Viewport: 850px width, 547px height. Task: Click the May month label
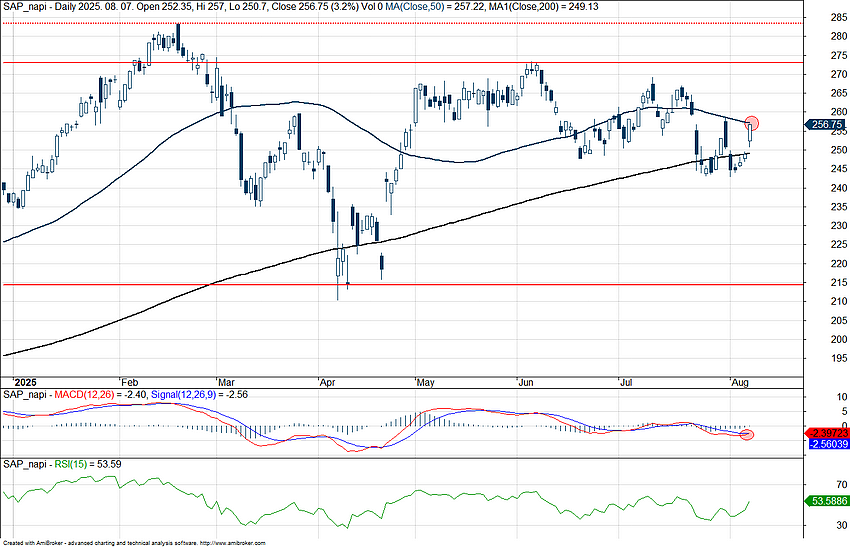(426, 383)
